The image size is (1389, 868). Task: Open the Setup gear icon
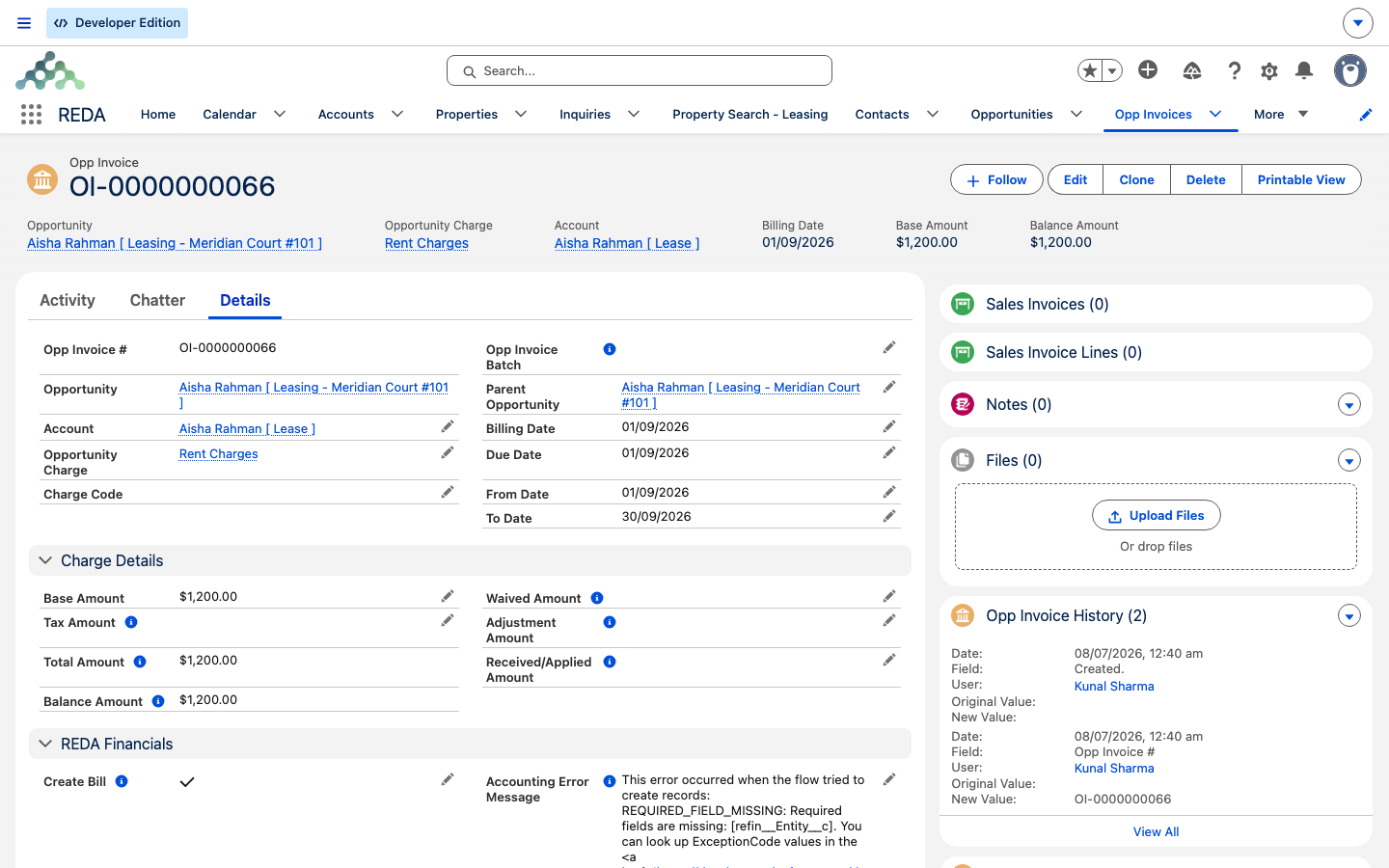tap(1269, 70)
